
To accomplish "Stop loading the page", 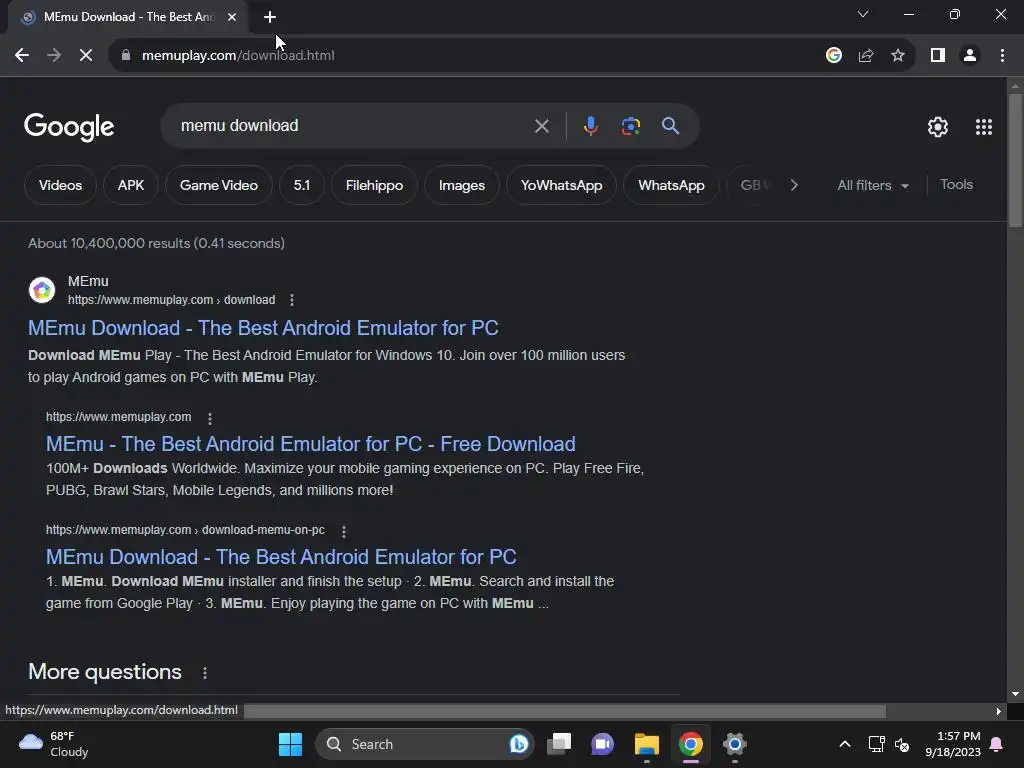I will coord(86,56).
